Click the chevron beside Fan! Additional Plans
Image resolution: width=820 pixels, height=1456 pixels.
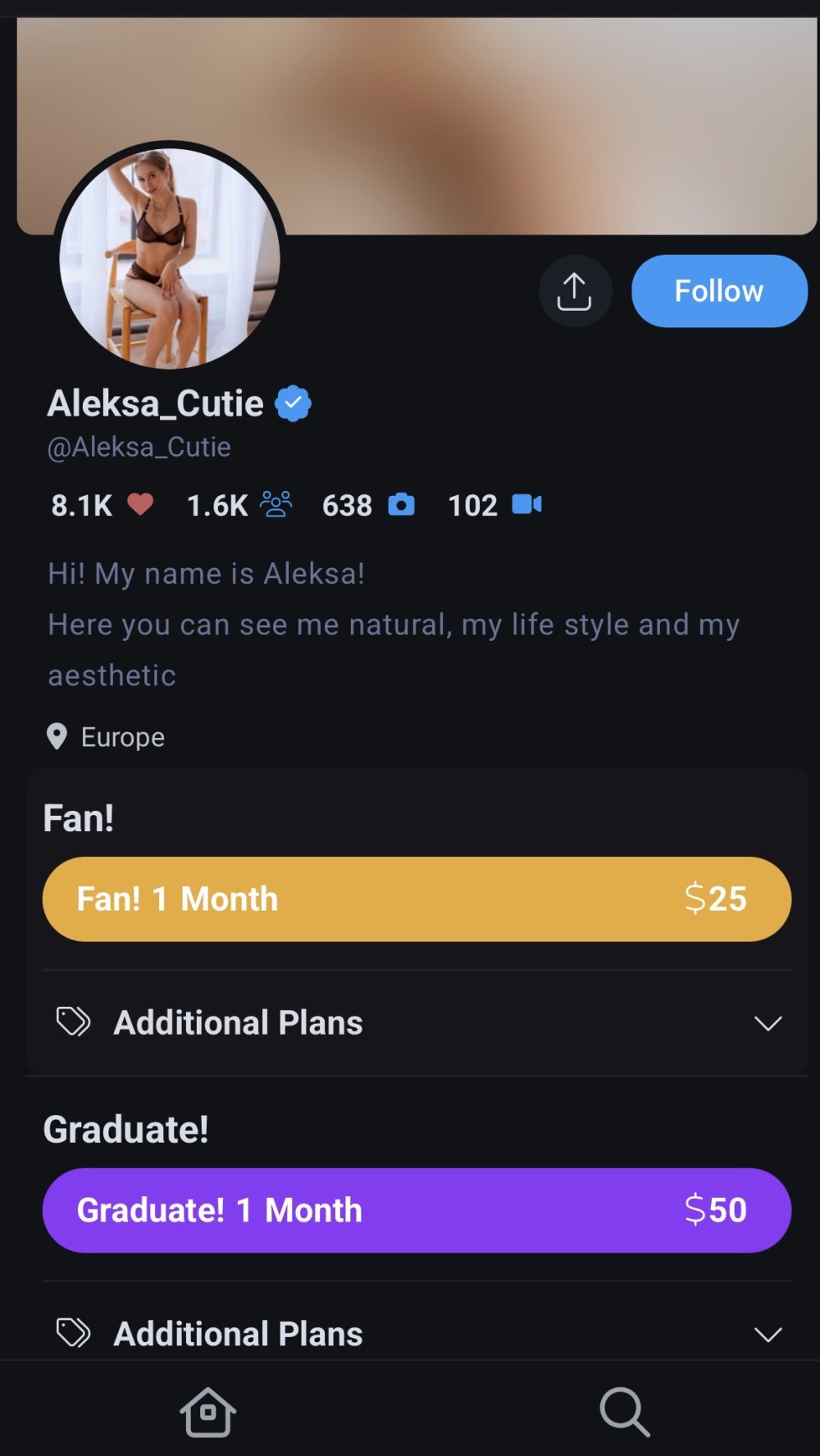tap(768, 1023)
